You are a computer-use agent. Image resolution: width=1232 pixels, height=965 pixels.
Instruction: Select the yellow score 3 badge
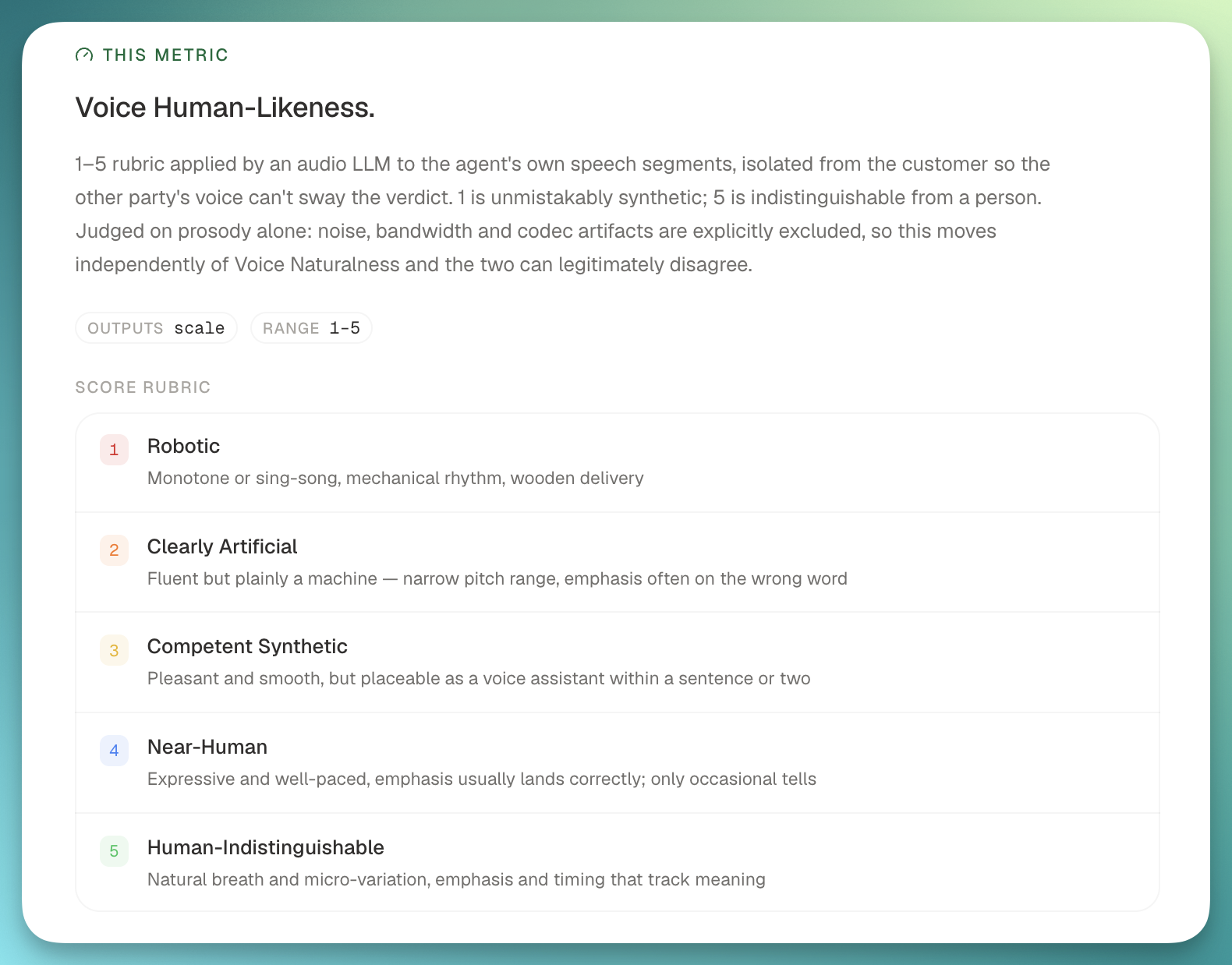[114, 650]
